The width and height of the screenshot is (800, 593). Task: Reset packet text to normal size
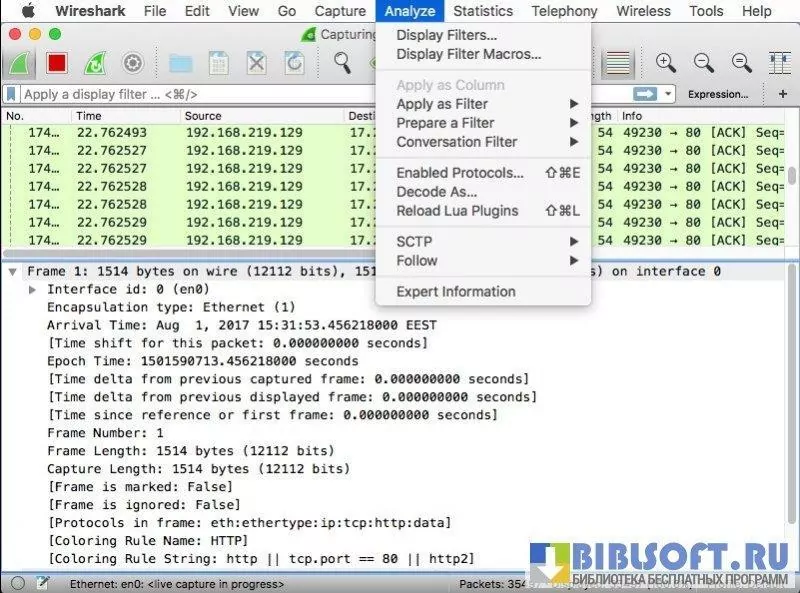[x=742, y=64]
